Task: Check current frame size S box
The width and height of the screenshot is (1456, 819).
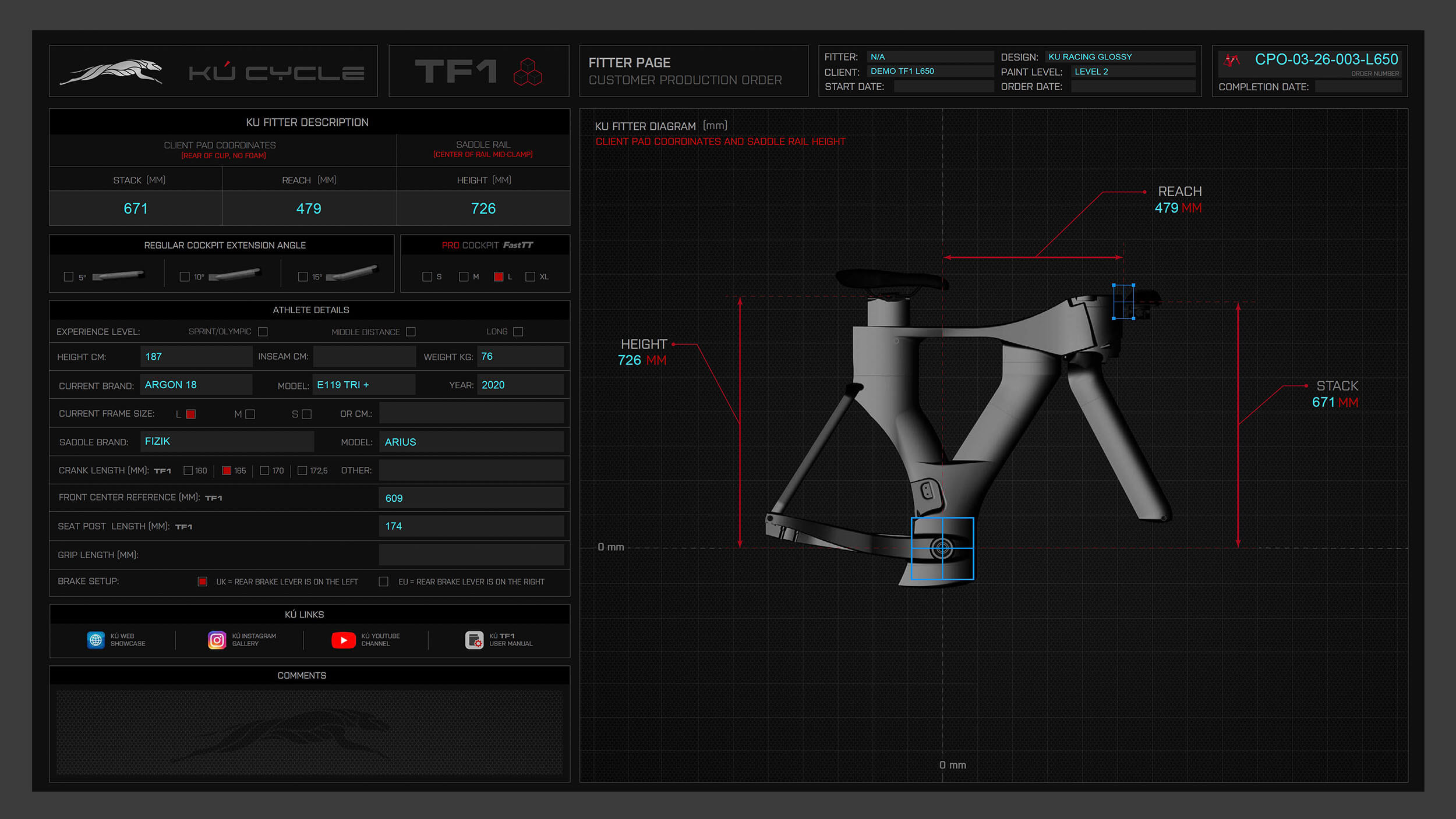Action: (x=307, y=414)
